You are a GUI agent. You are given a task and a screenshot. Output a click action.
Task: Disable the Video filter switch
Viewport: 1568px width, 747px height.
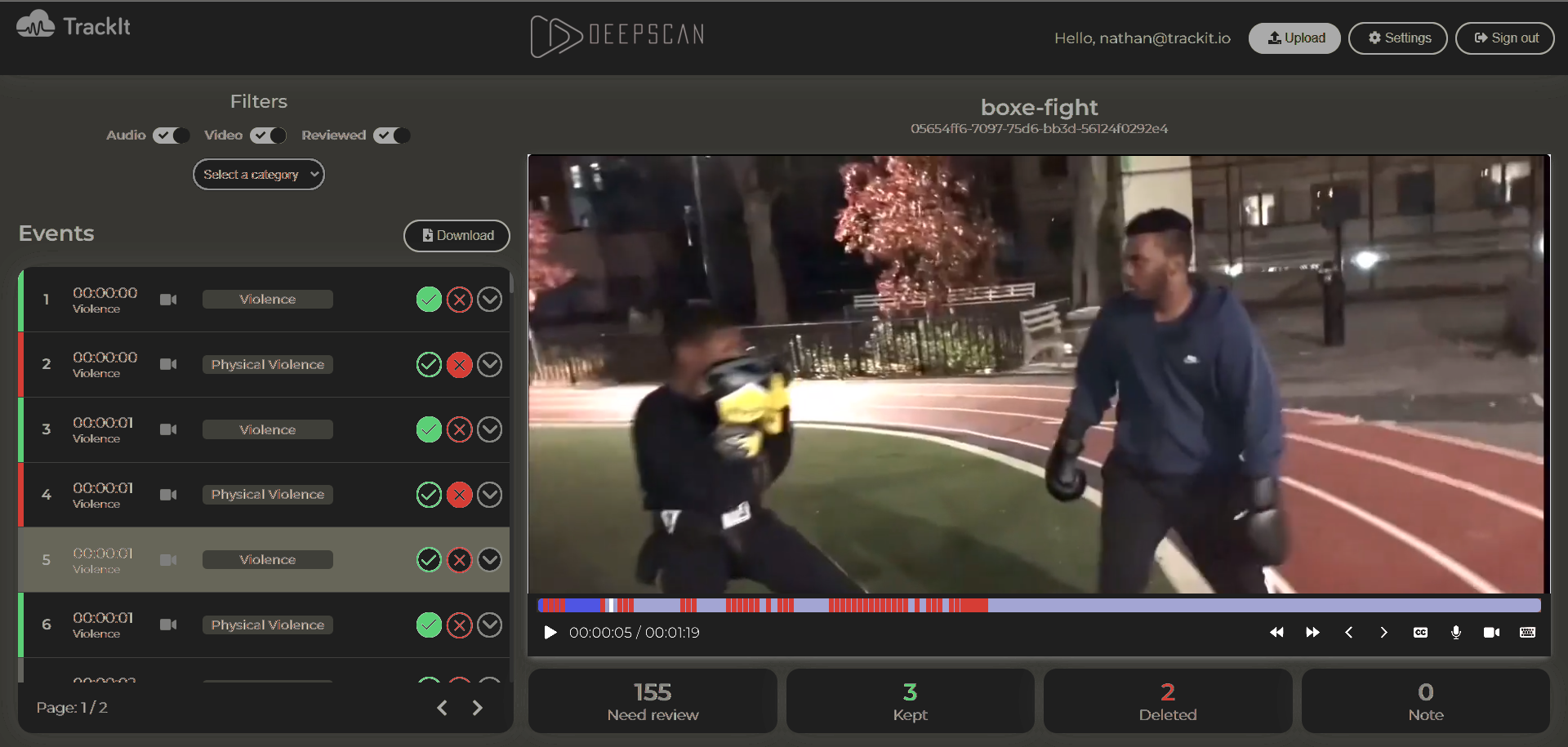268,136
